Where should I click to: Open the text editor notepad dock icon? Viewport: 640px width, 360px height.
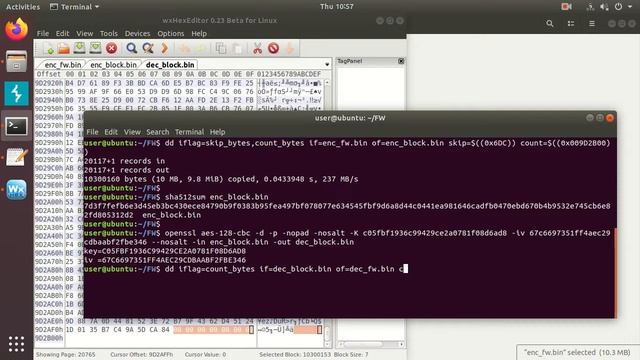16,158
